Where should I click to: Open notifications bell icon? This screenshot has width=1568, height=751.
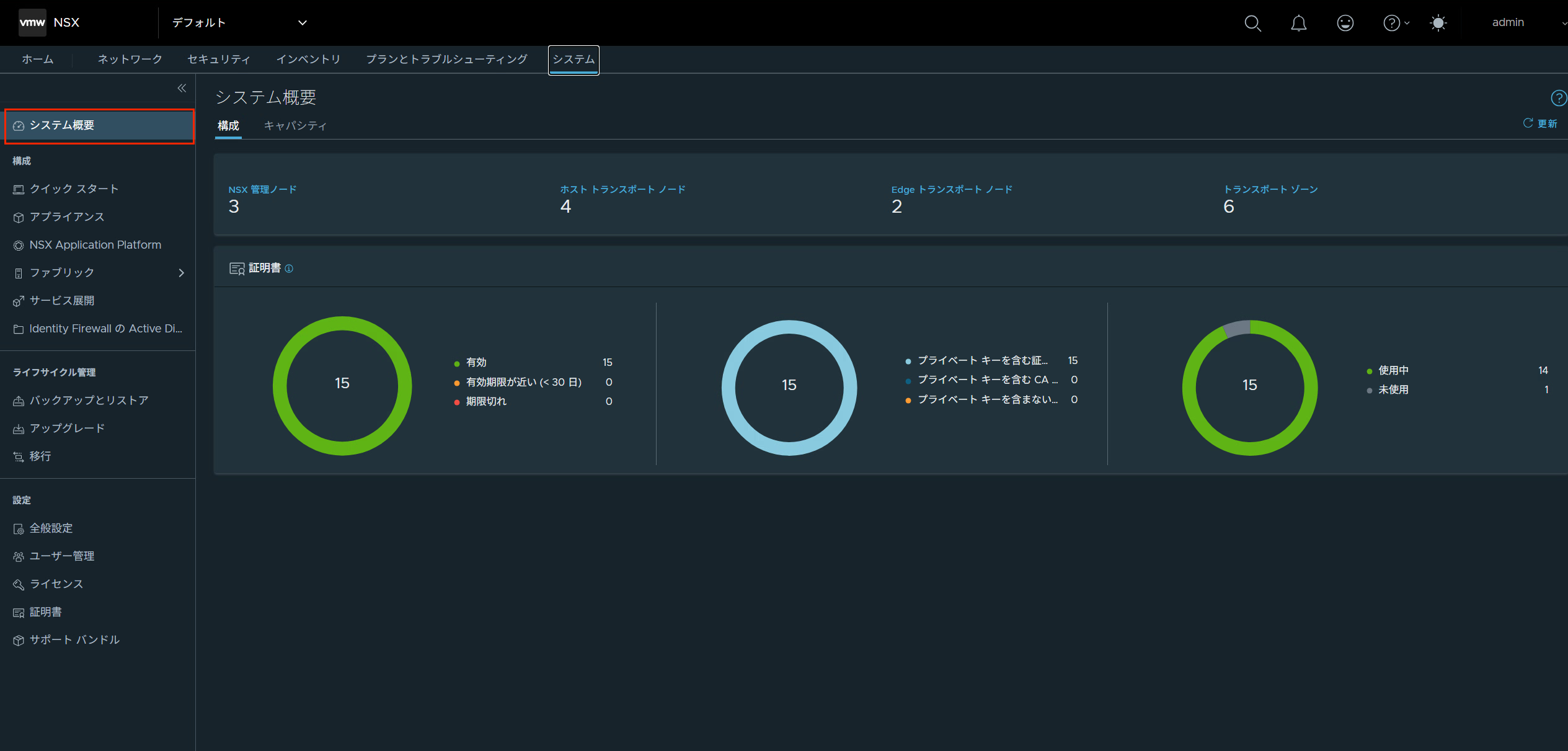point(1298,23)
